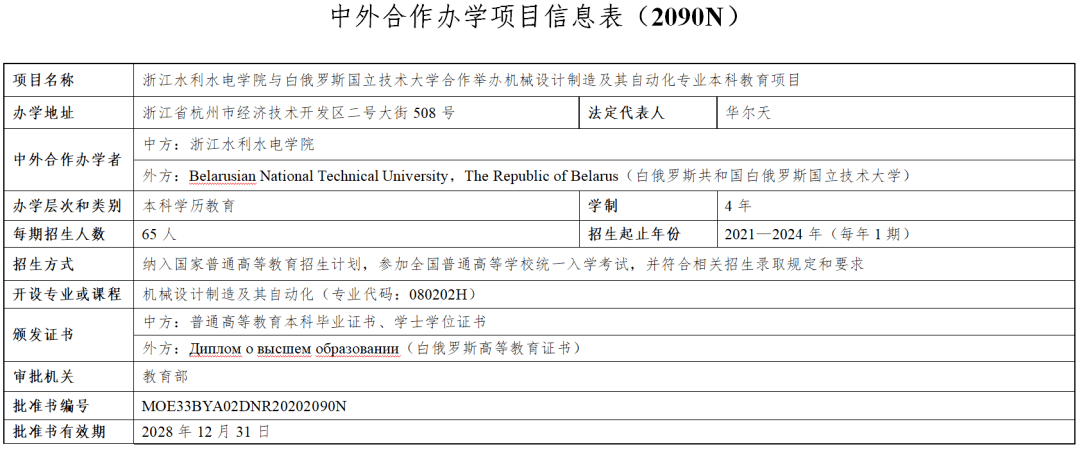This screenshot has width=1080, height=449.
Task: Click the value 教育部
Action: (x=165, y=377)
